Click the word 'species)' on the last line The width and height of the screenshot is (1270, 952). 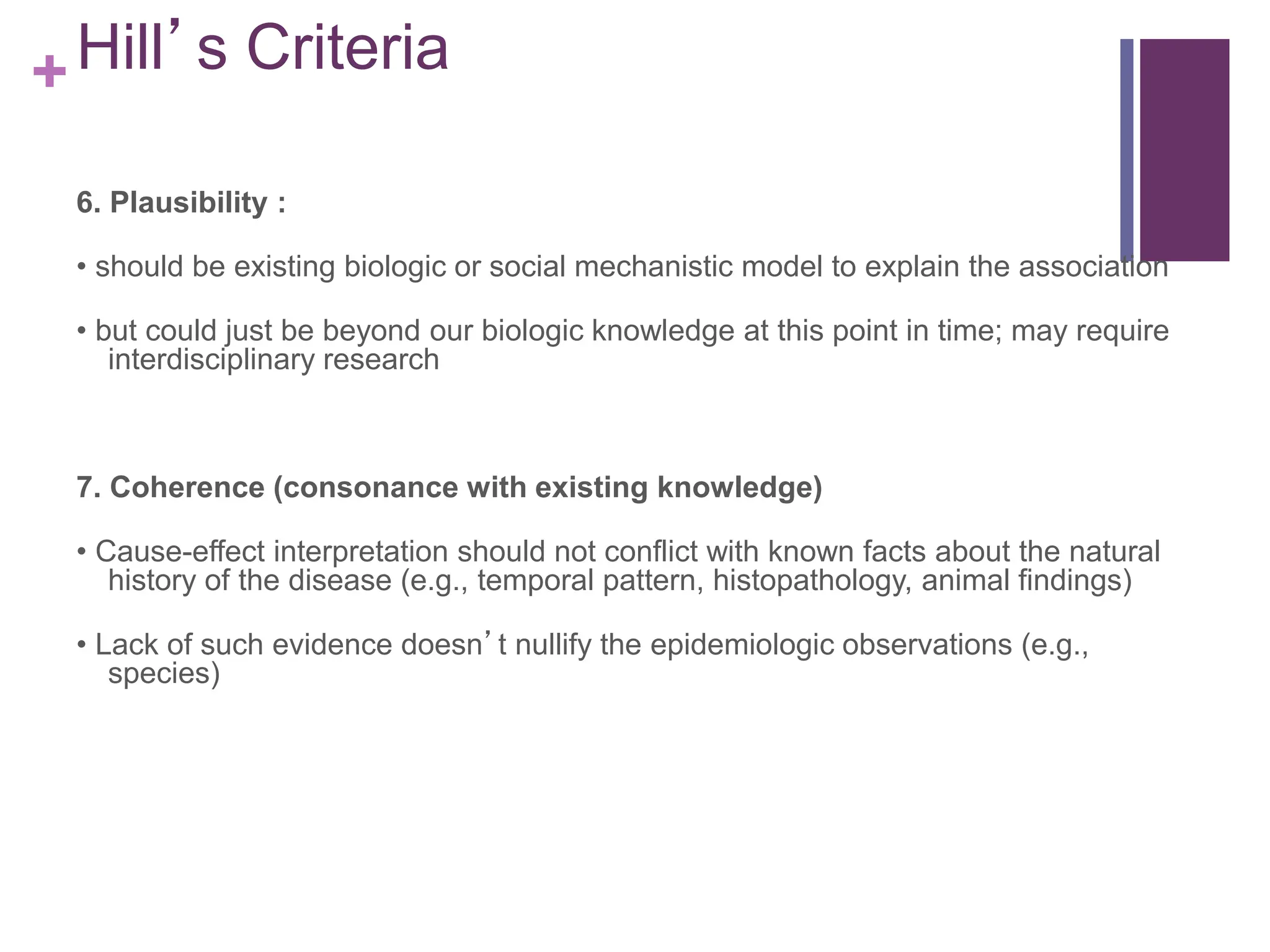(164, 673)
